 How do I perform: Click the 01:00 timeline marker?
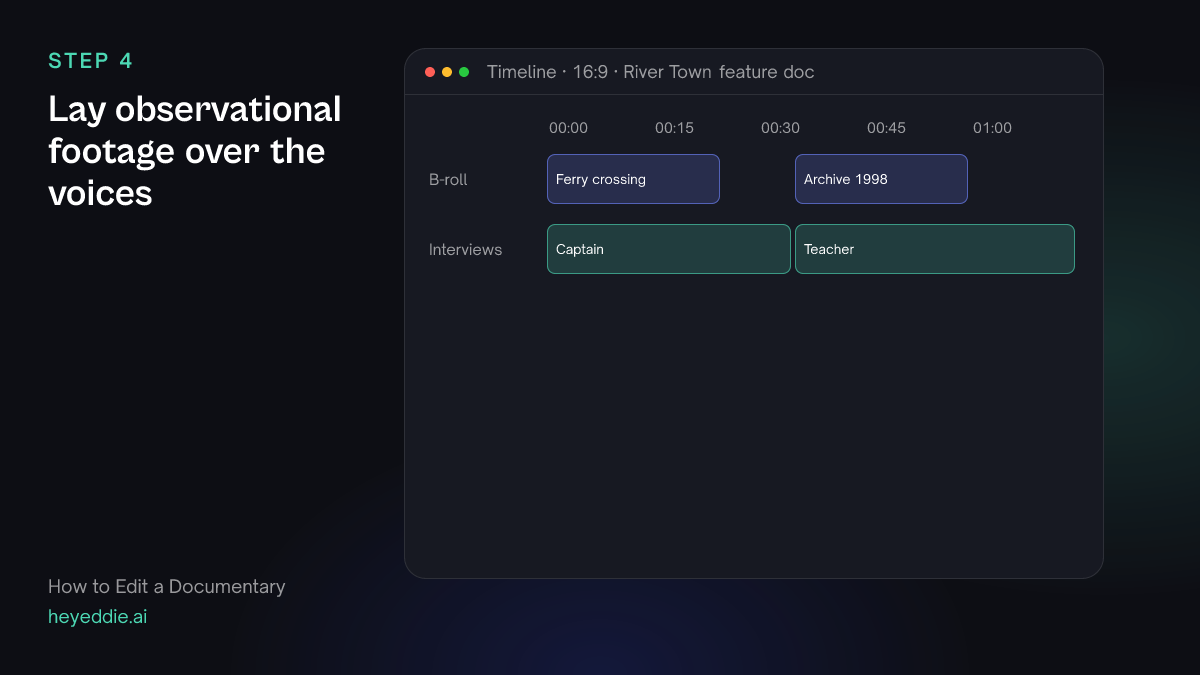992,128
